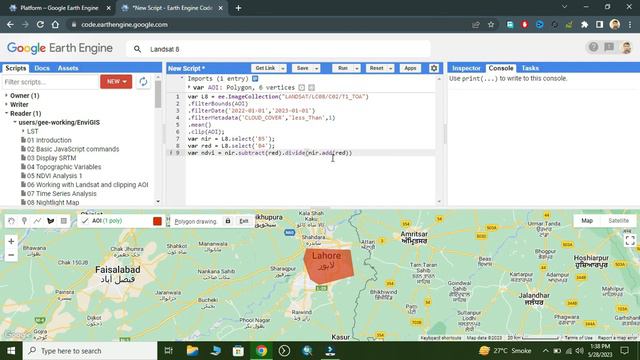Collapse the users/gee-working/EnviGIS repository
Image resolution: width=640 pixels, height=360 pixels.
[x=15, y=122]
